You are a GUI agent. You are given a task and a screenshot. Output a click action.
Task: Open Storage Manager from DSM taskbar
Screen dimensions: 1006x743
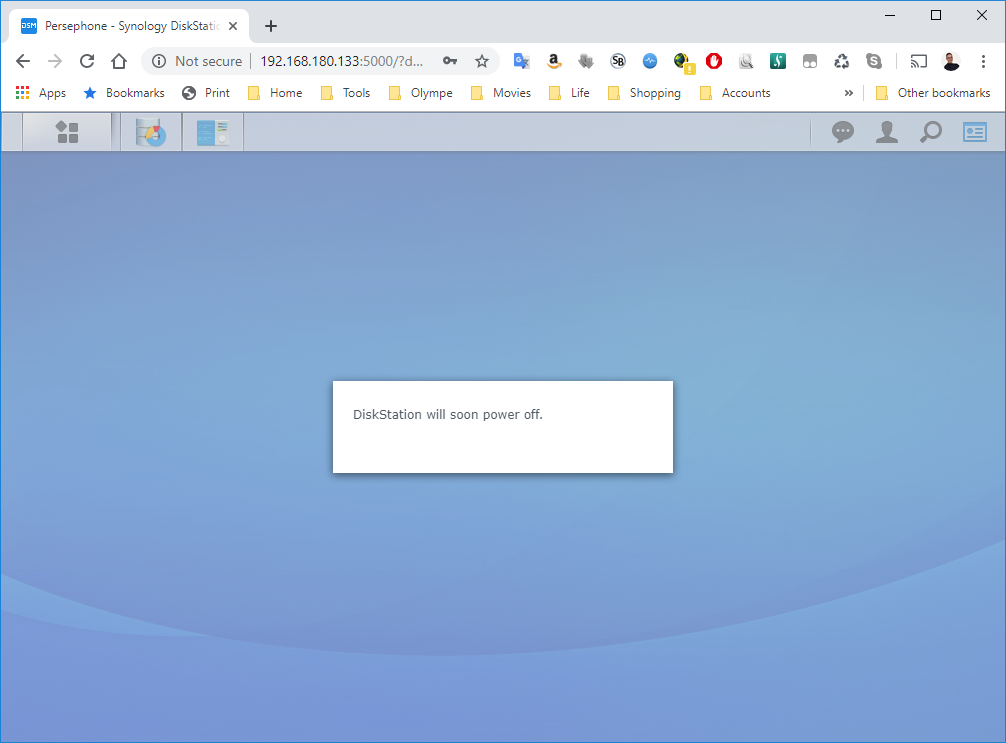coord(151,132)
